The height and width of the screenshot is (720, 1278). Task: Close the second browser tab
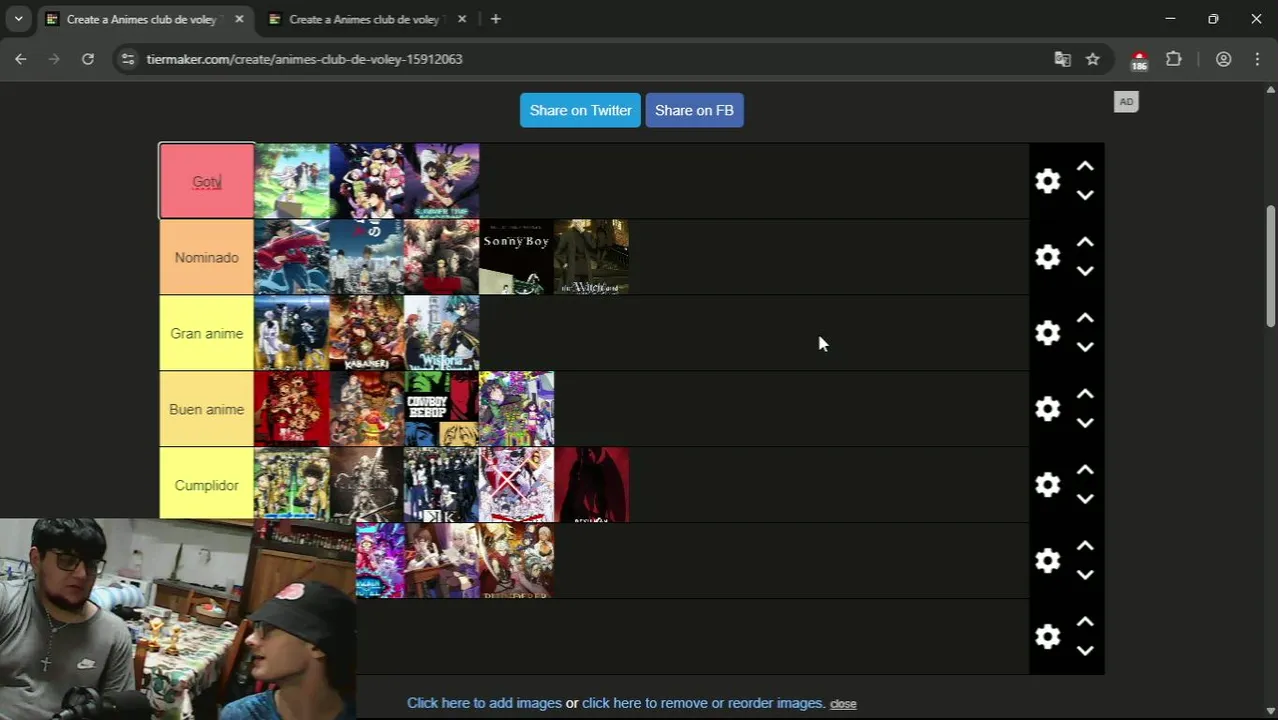click(462, 19)
